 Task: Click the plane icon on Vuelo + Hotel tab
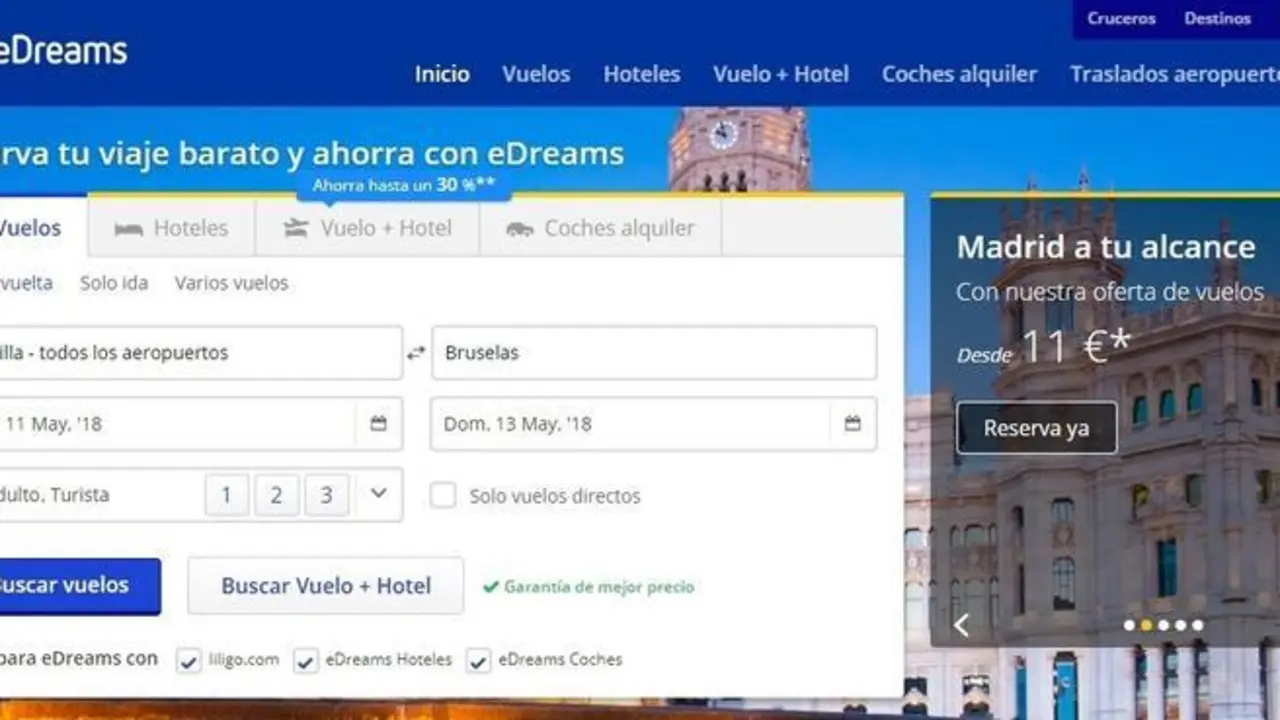pyautogui.click(x=295, y=228)
